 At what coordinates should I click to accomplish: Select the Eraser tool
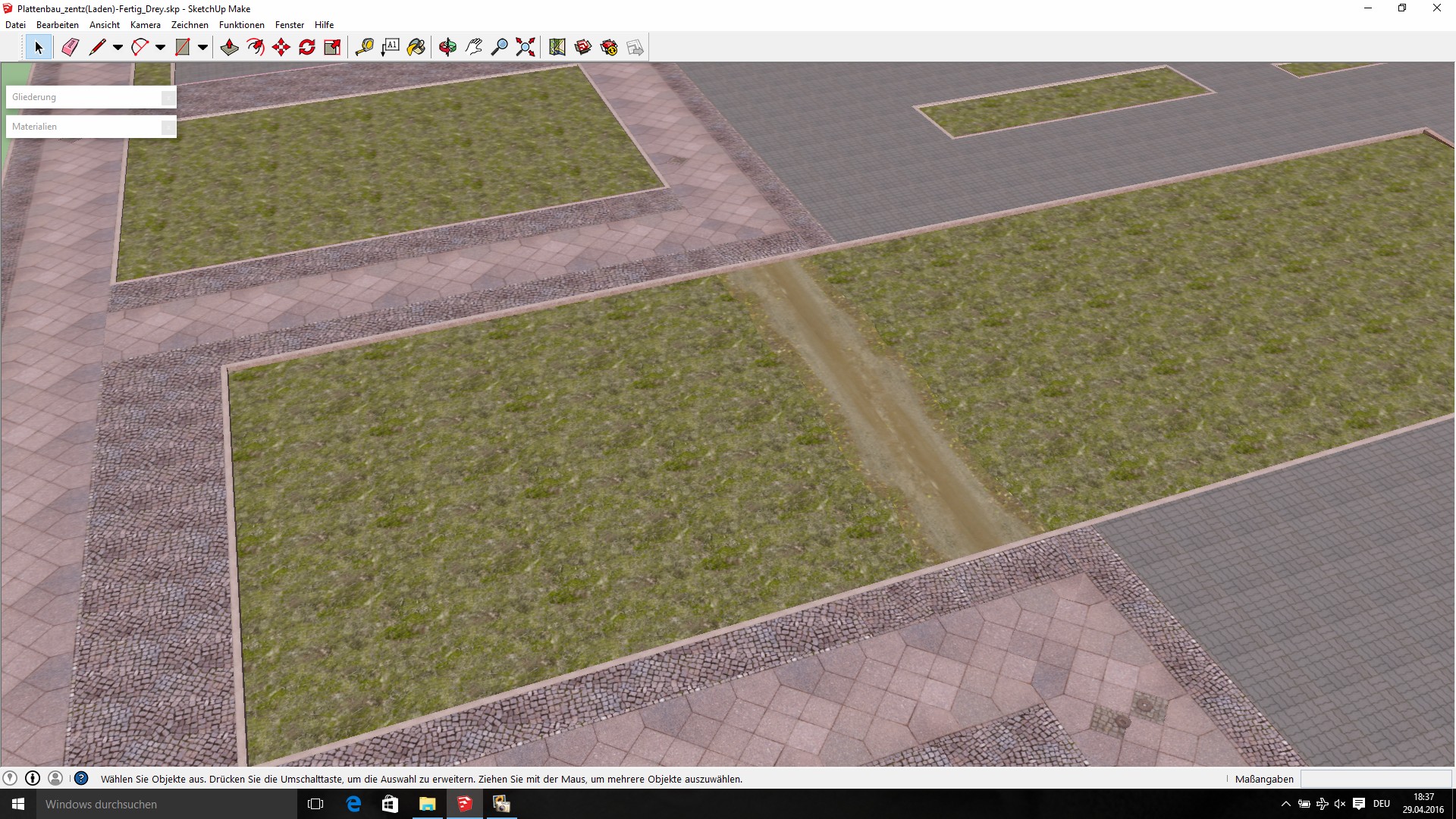tap(70, 48)
